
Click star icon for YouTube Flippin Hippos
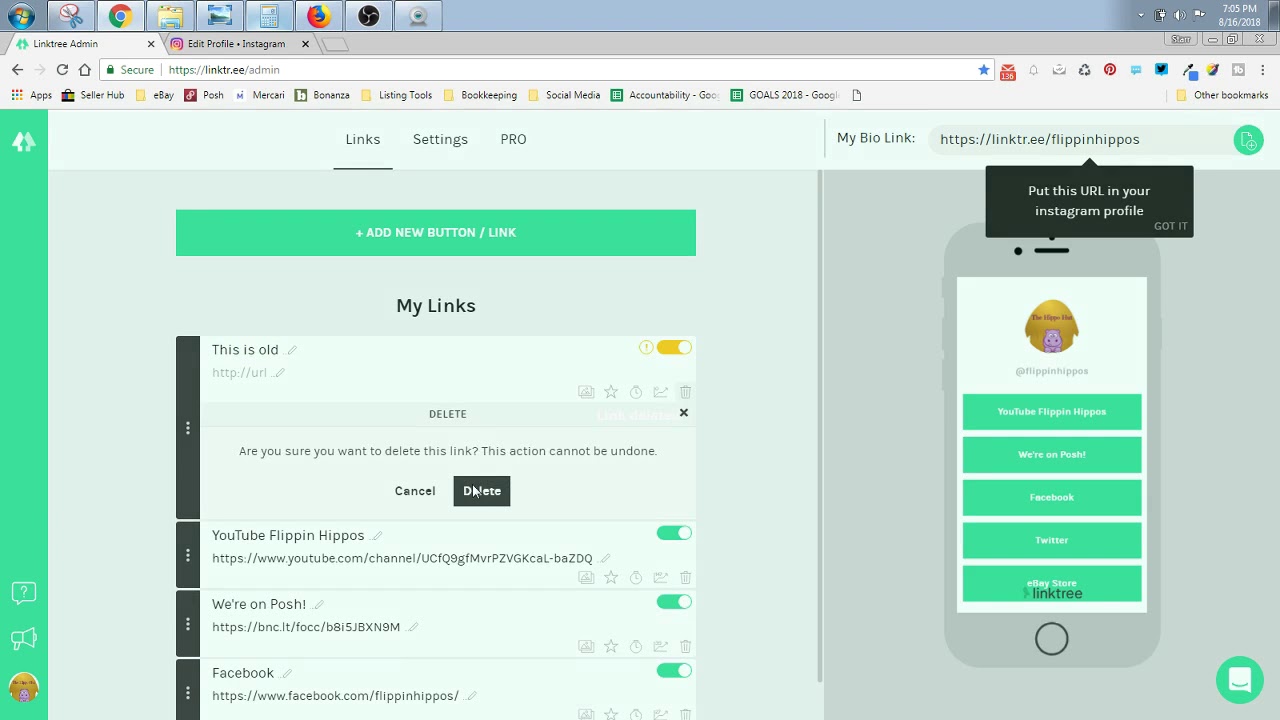[x=611, y=577]
